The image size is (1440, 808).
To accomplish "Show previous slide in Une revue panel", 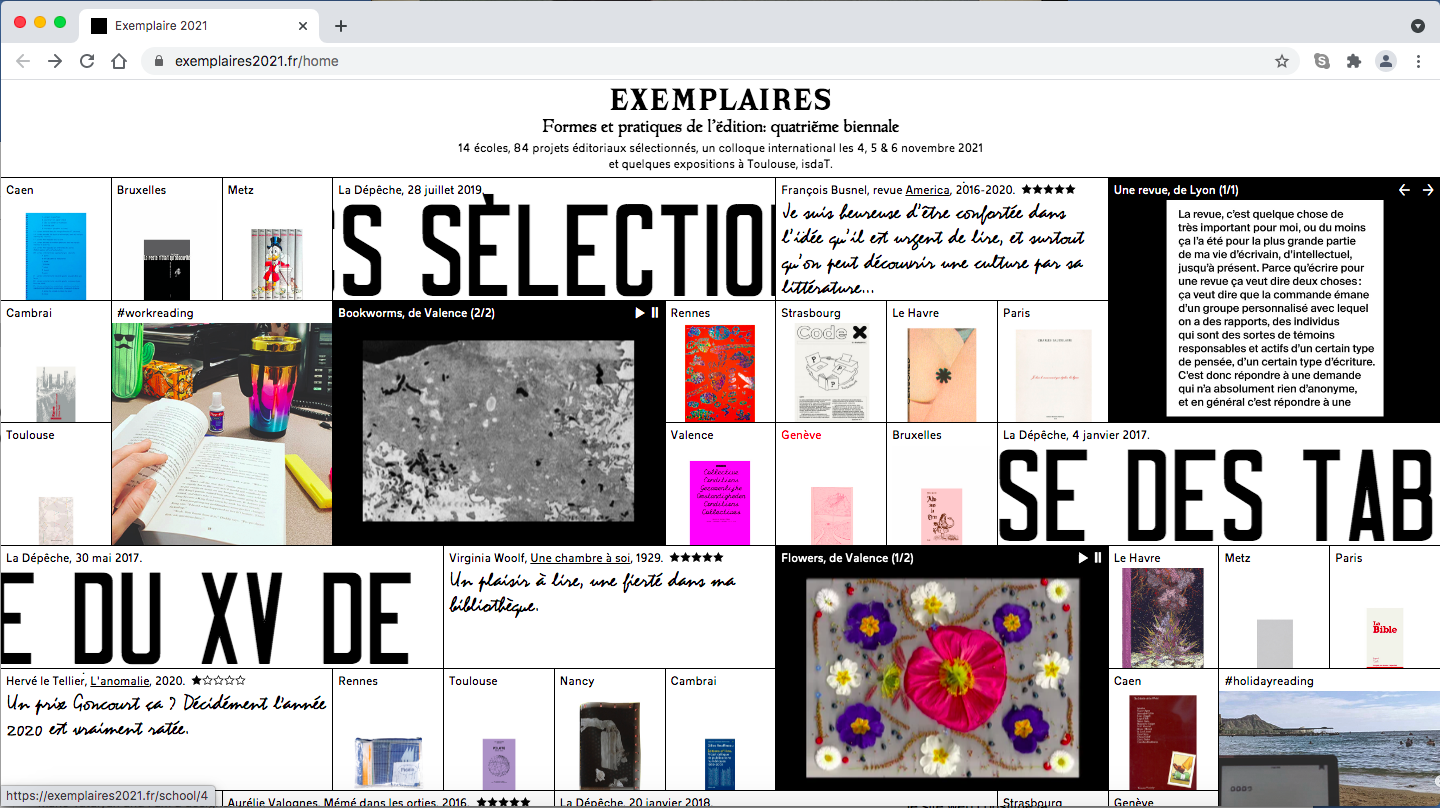I will [x=1404, y=190].
